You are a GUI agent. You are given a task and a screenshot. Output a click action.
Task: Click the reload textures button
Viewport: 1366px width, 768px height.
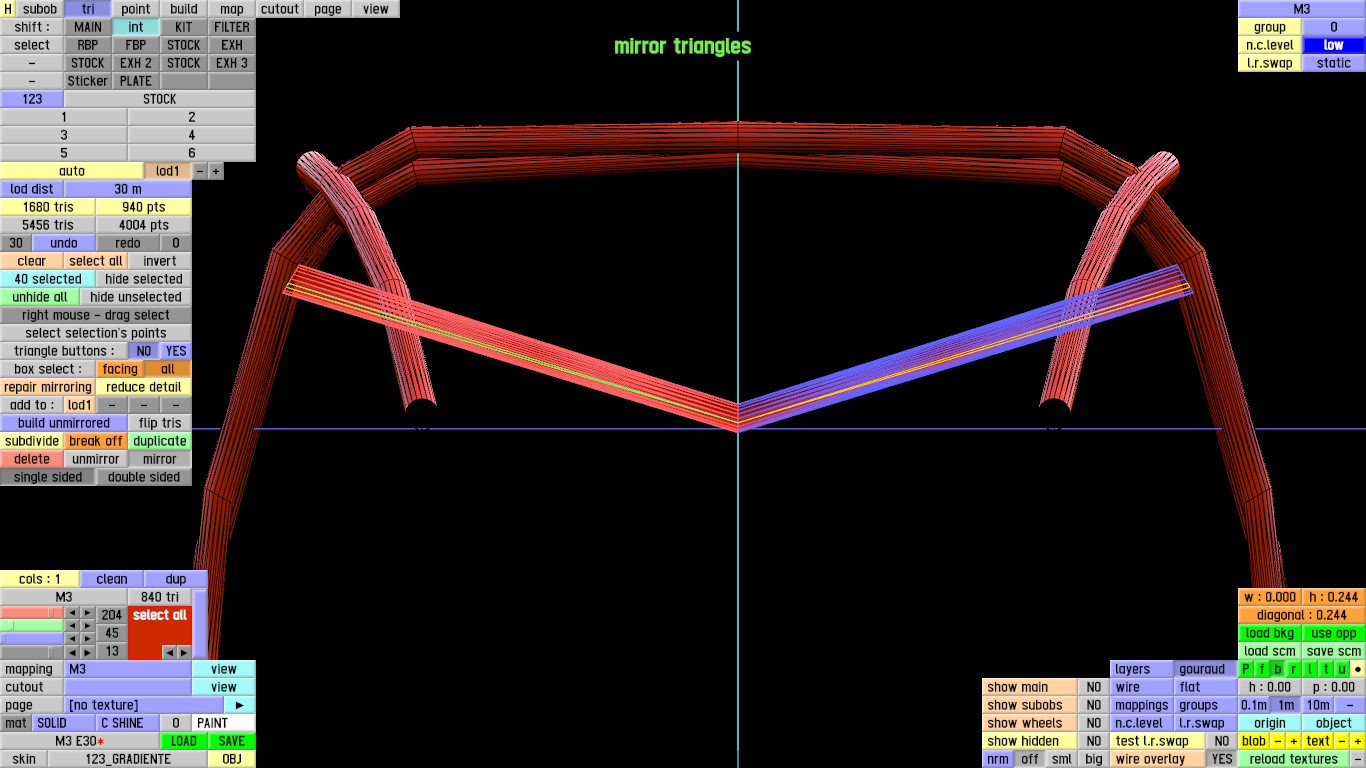[1294, 759]
